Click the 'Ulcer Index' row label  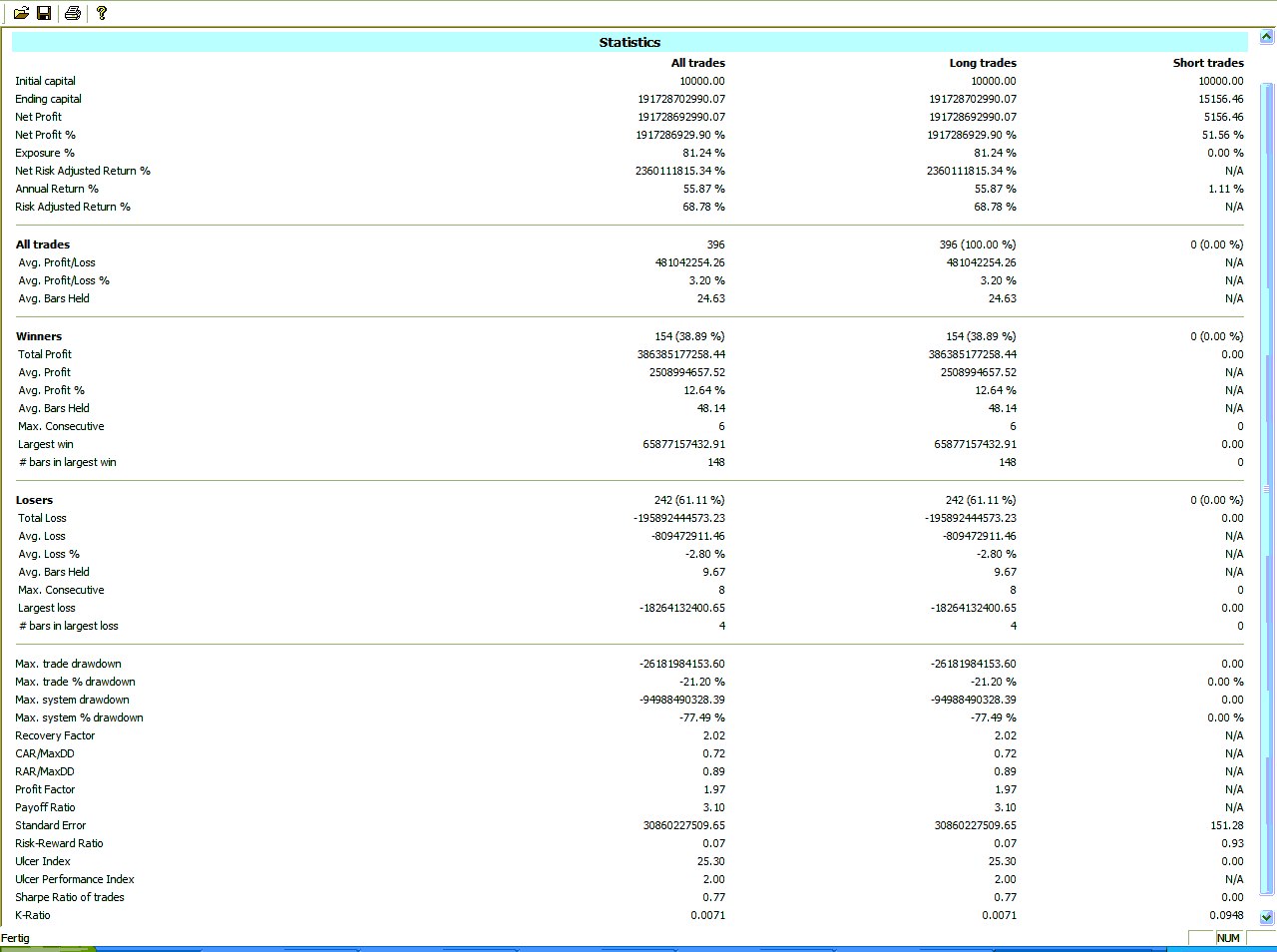click(x=43, y=861)
